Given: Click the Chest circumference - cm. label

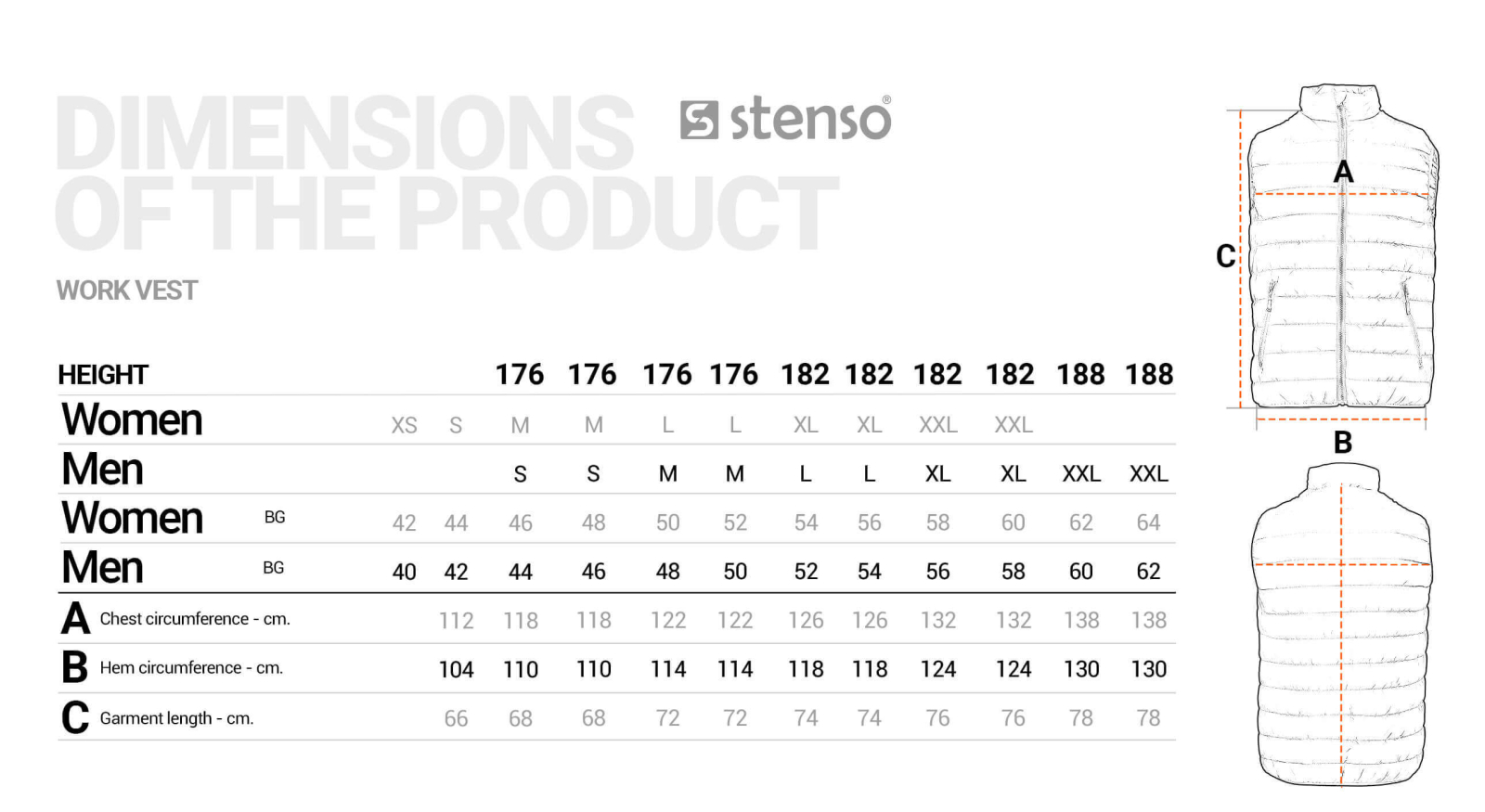Looking at the screenshot, I should tap(195, 619).
